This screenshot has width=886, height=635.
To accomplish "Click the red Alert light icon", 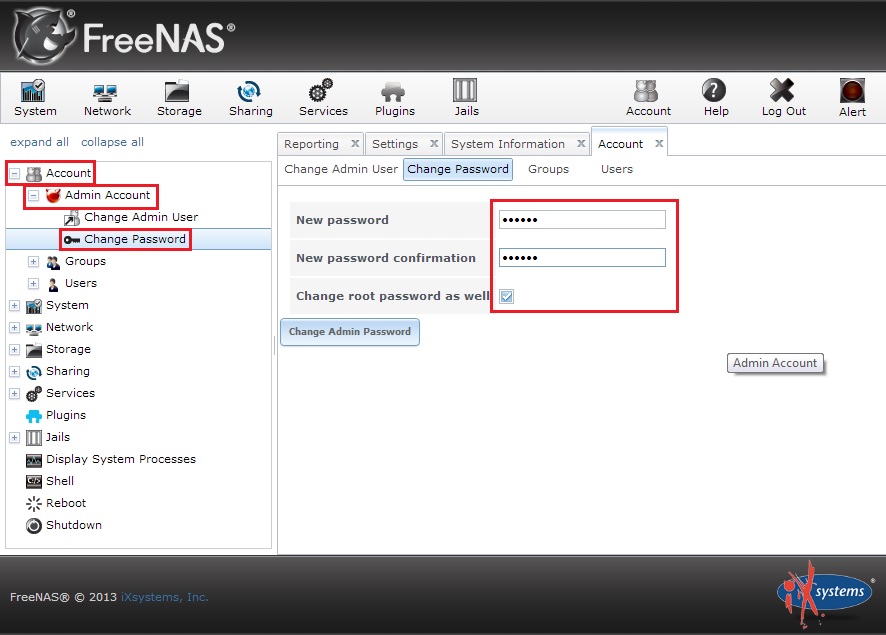I will tap(852, 91).
